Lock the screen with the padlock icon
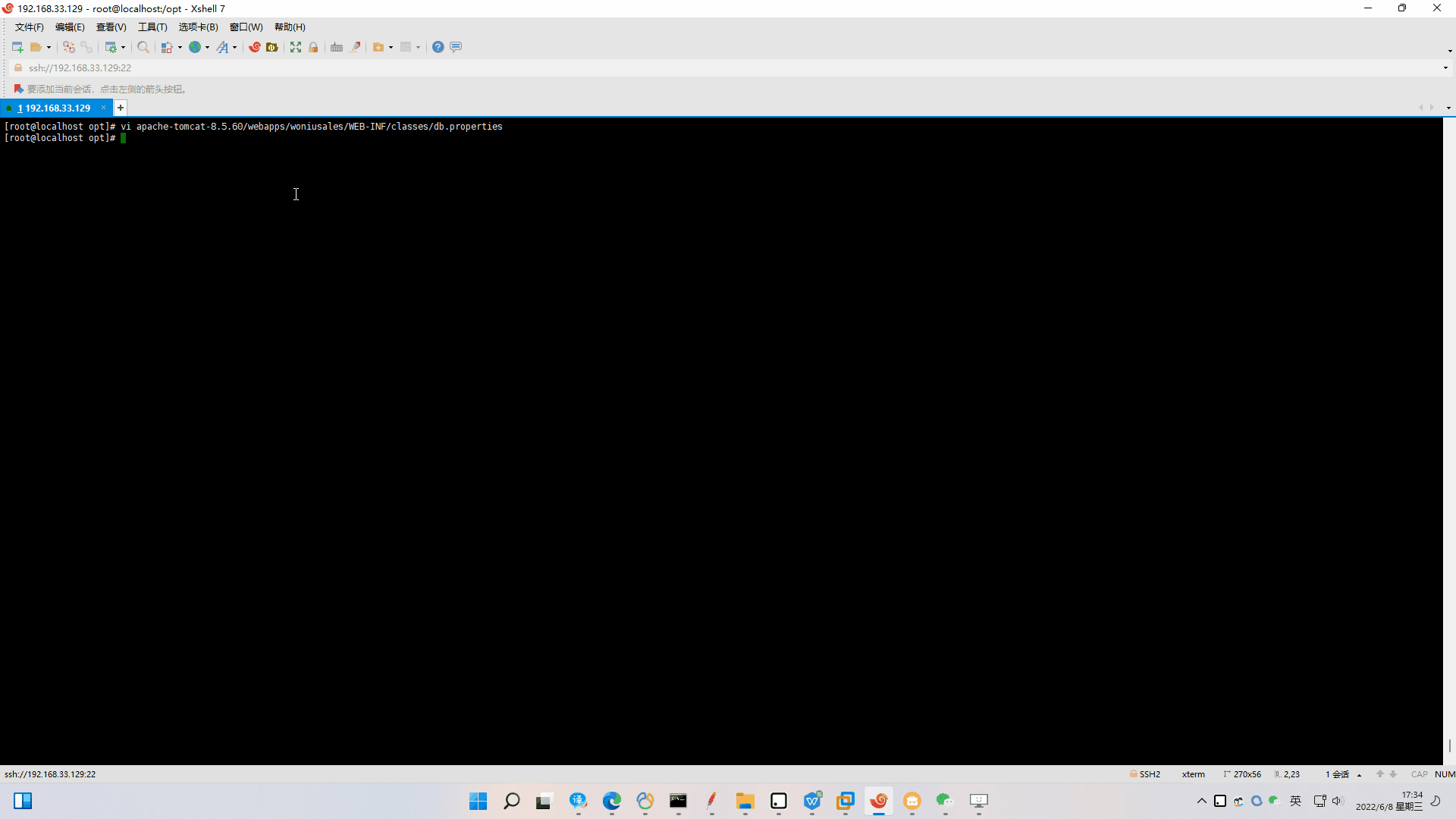The width and height of the screenshot is (1456, 819). [x=313, y=47]
